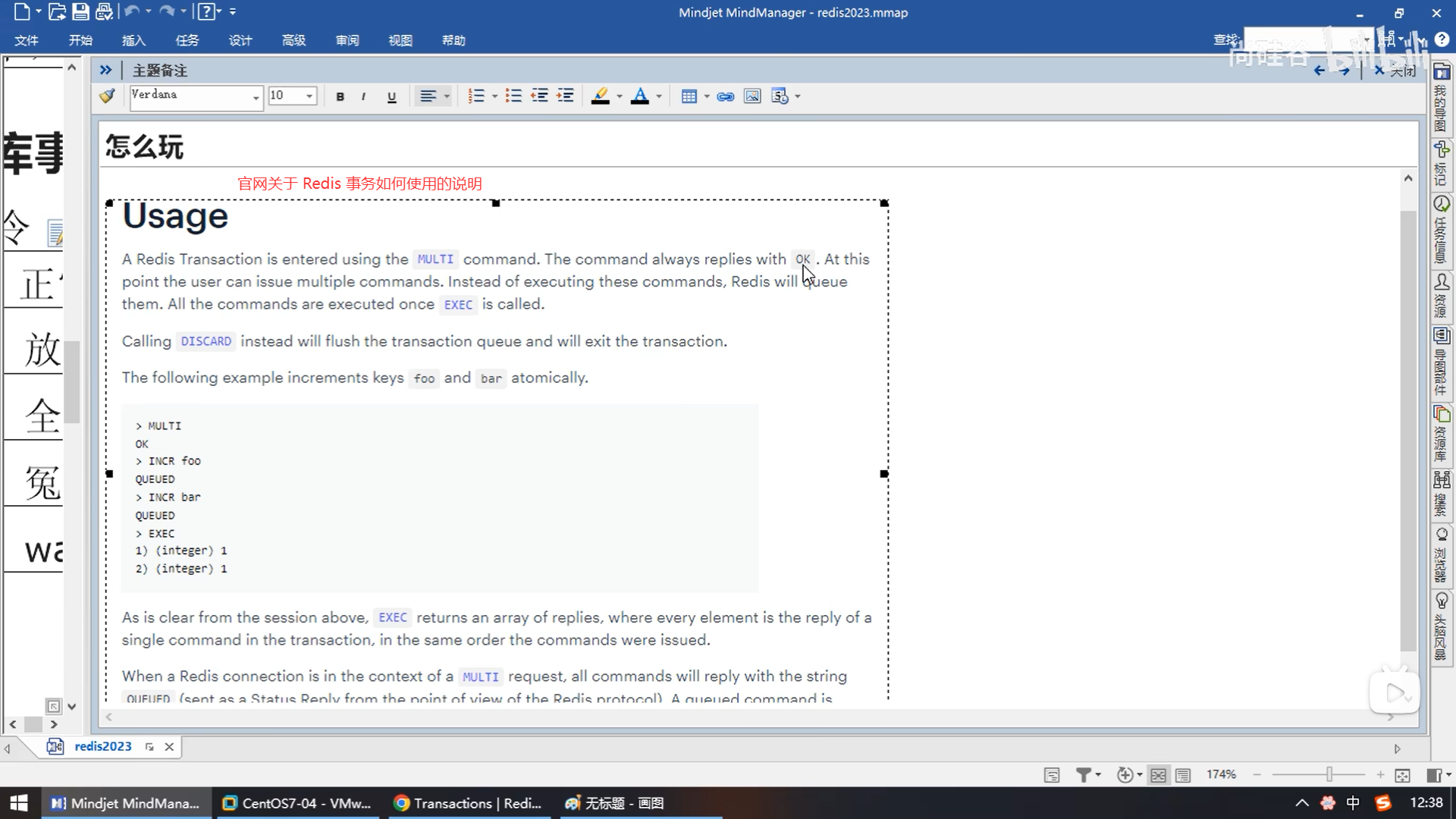Click fit map to window icon
1456x819 pixels.
(x=1402, y=775)
